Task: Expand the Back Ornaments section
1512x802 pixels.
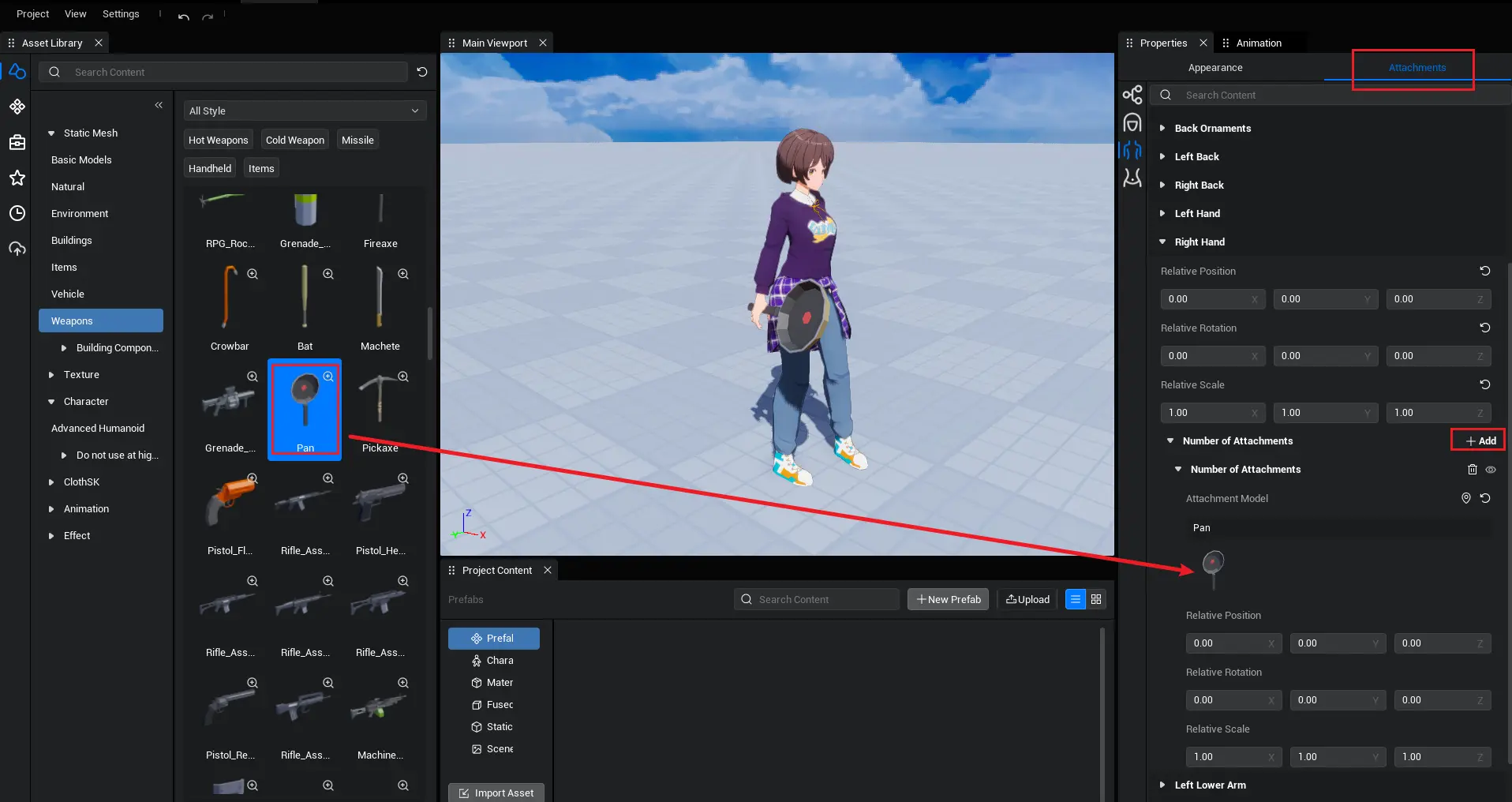Action: click(x=1162, y=128)
